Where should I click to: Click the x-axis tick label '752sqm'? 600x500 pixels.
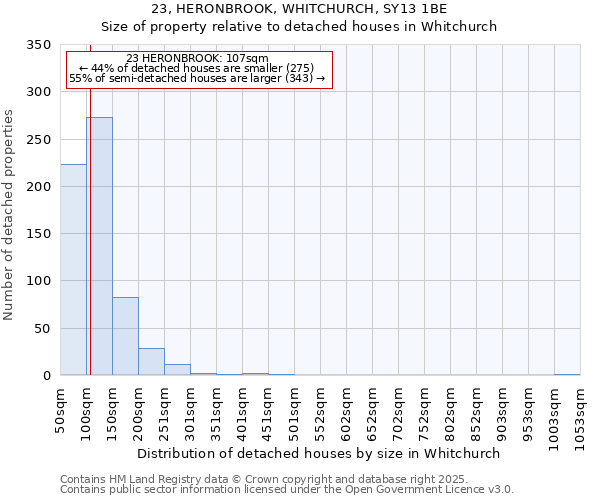click(x=425, y=415)
